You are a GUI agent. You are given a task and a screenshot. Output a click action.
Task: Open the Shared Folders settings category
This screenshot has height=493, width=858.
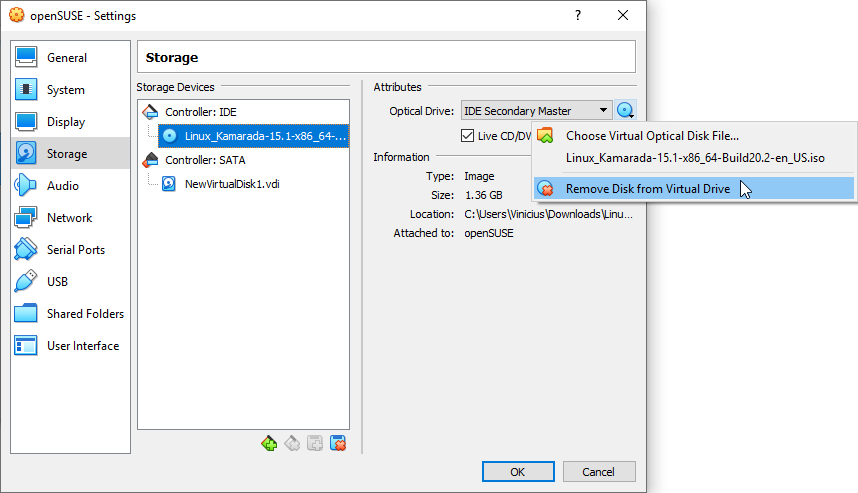coord(85,314)
